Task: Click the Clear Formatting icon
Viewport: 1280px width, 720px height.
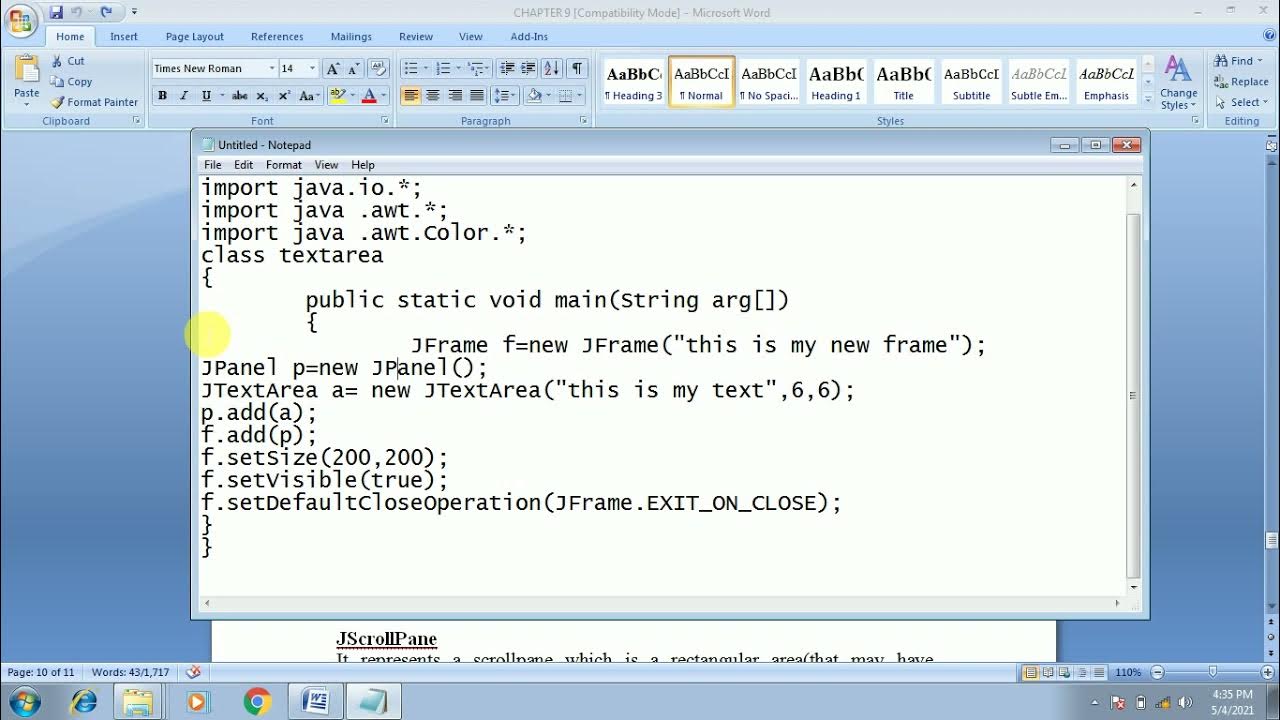Action: (378, 68)
